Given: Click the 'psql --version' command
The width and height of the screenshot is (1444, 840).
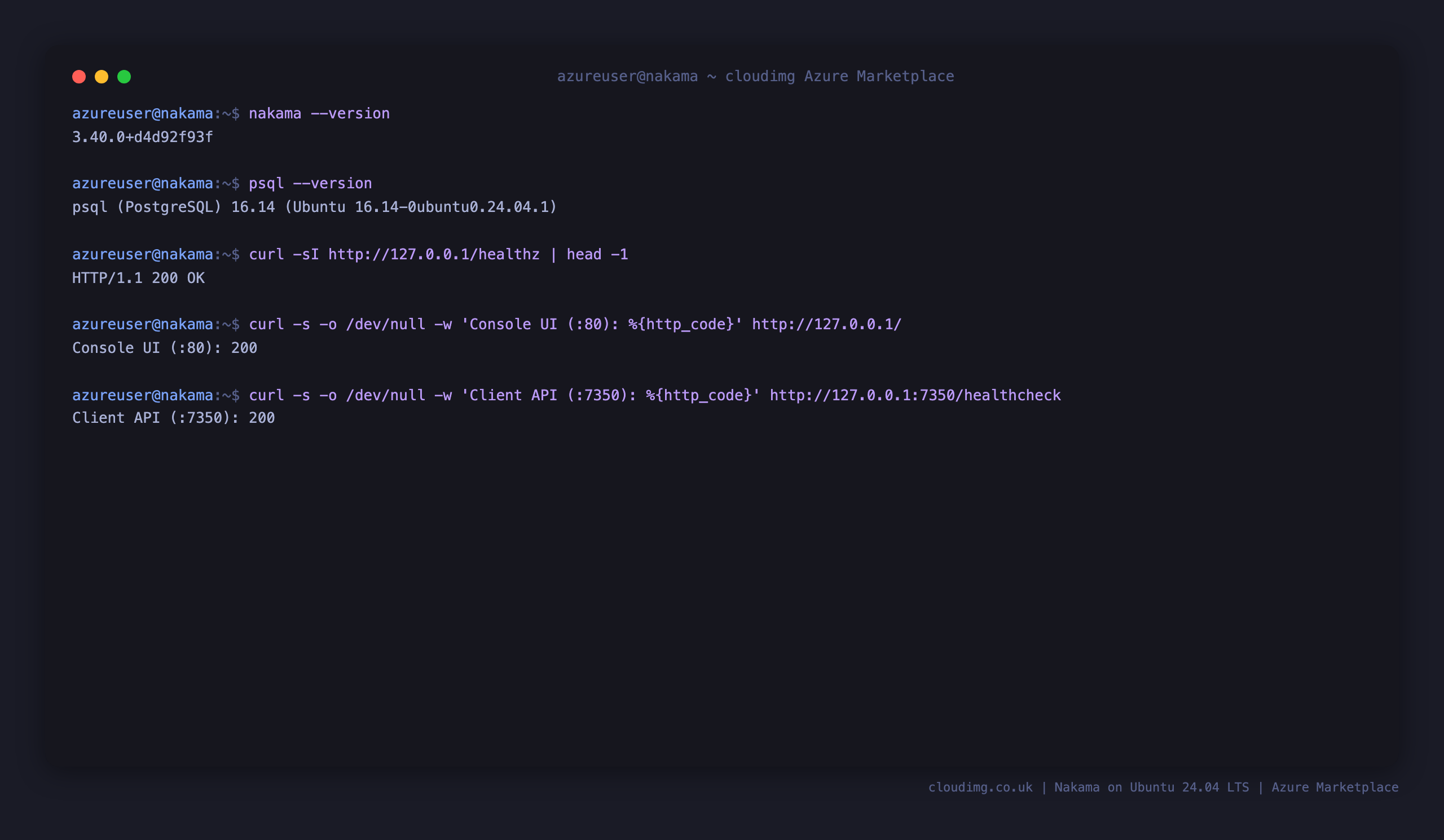Looking at the screenshot, I should 310,183.
